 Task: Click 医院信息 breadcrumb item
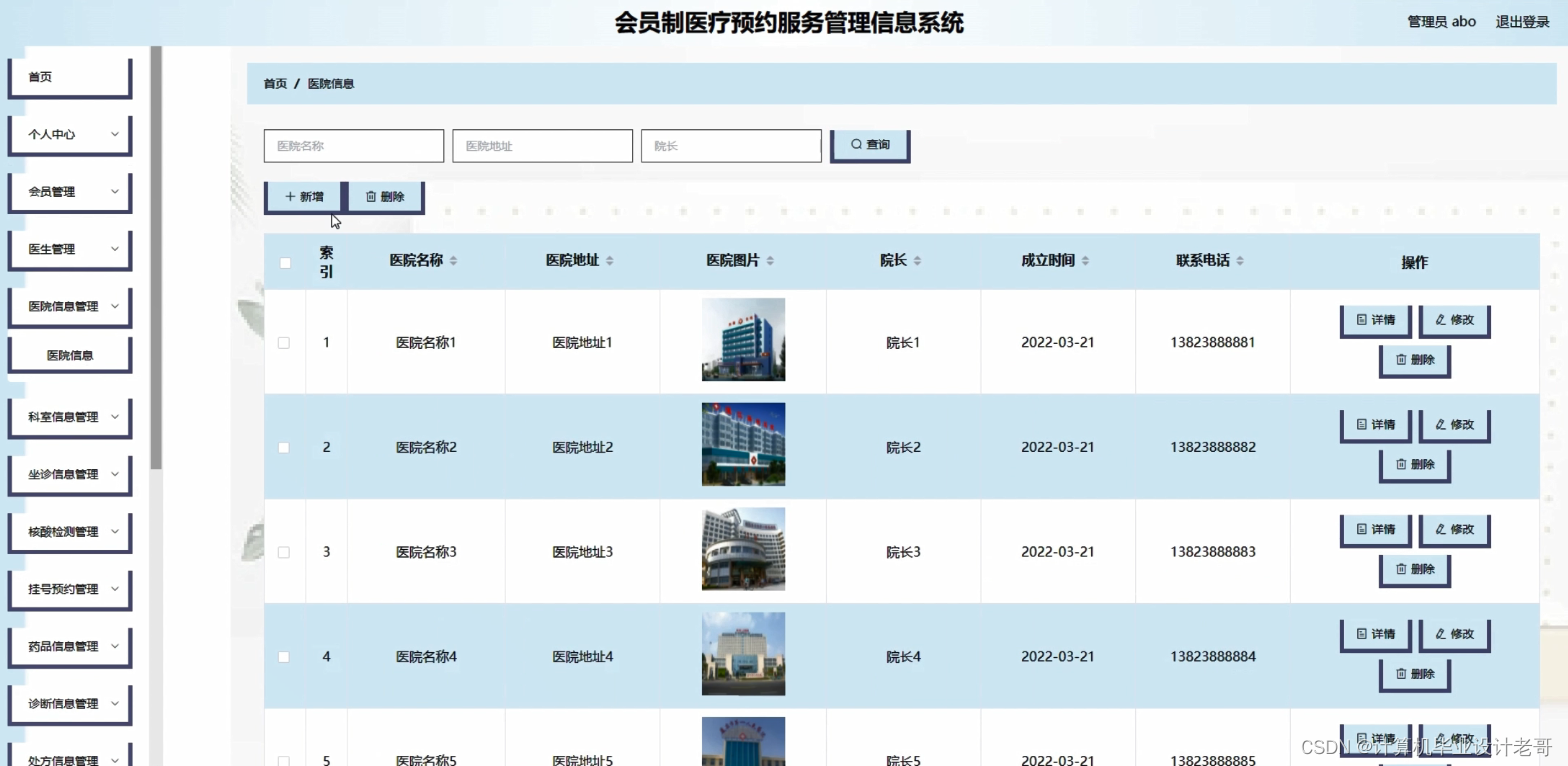pos(331,84)
